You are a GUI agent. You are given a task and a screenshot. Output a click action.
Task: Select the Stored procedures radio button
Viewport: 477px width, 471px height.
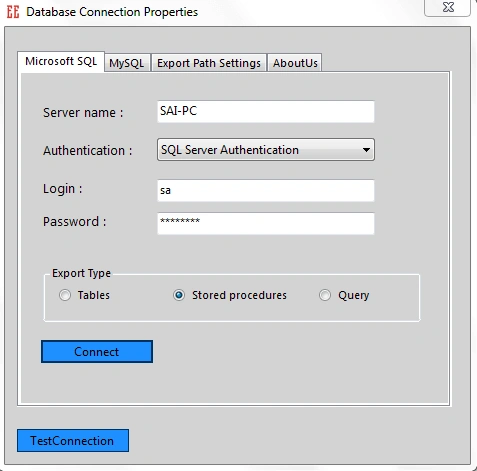point(179,295)
